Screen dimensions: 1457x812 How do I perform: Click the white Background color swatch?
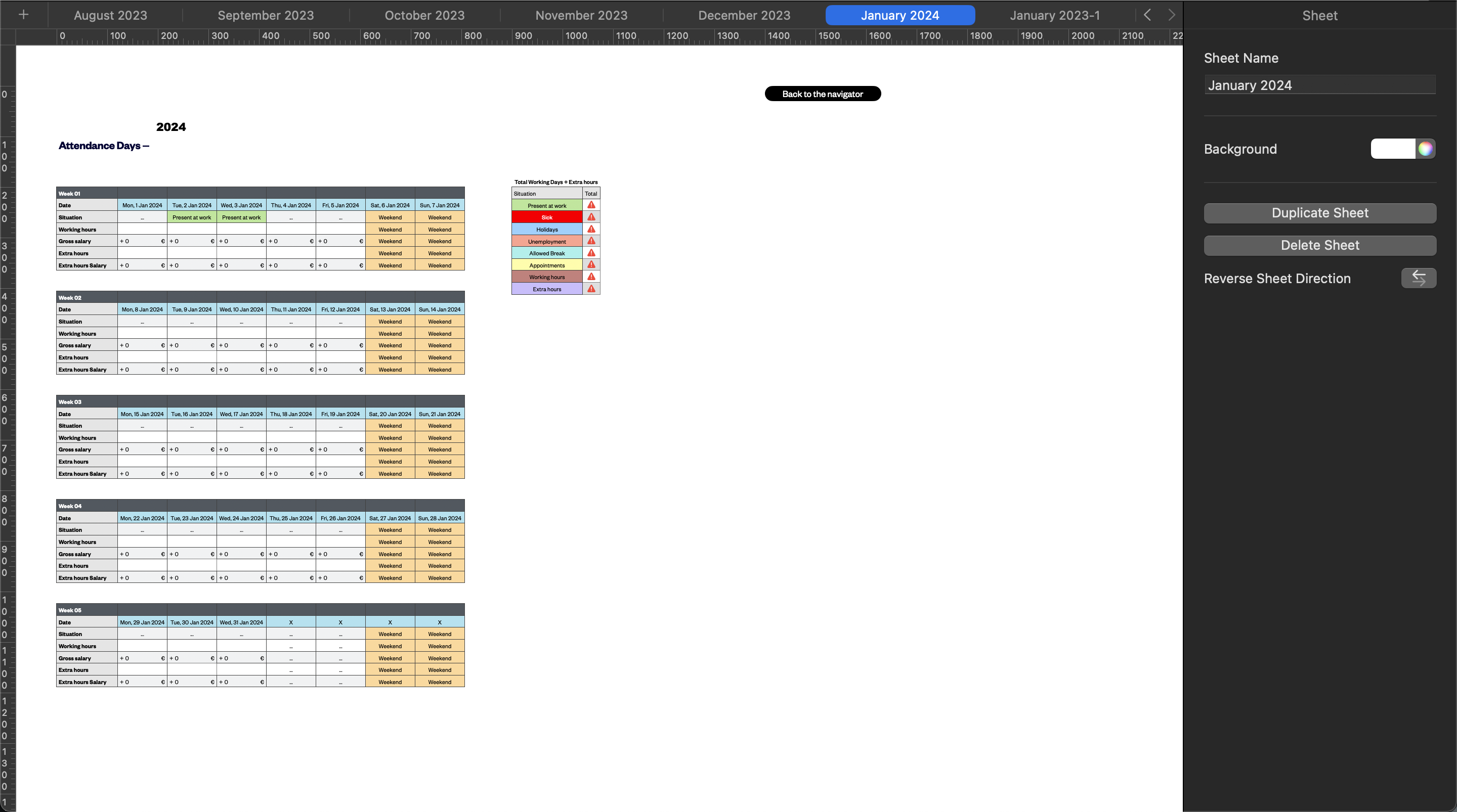click(x=1393, y=149)
